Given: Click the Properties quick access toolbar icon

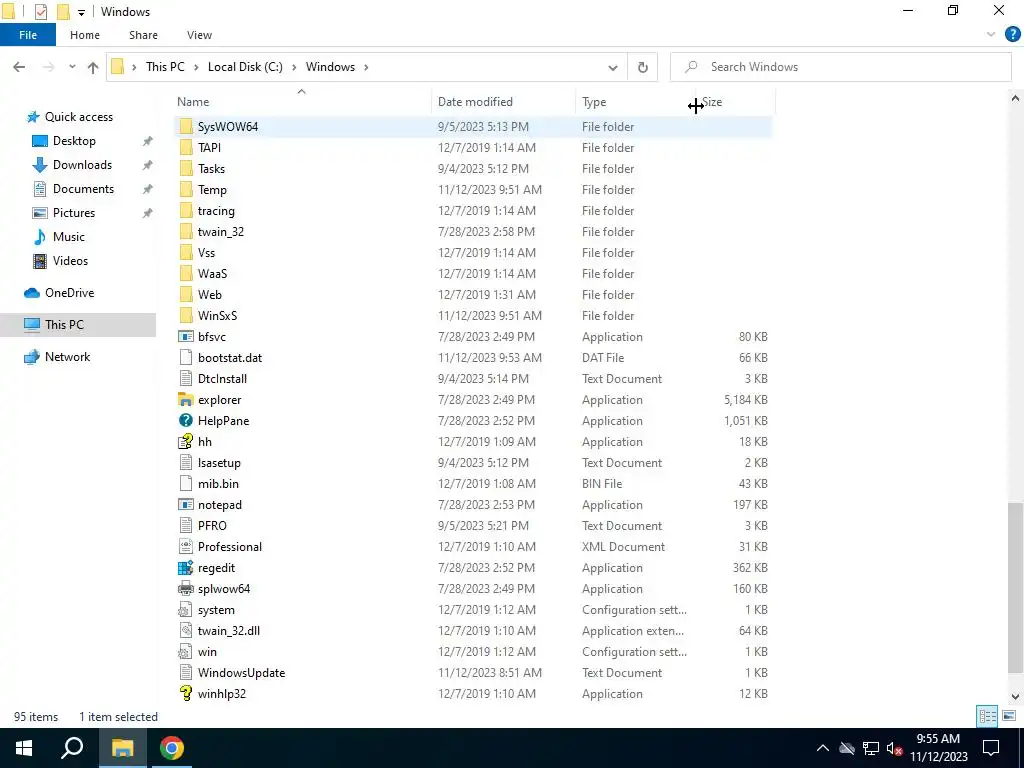Looking at the screenshot, I should click(40, 12).
